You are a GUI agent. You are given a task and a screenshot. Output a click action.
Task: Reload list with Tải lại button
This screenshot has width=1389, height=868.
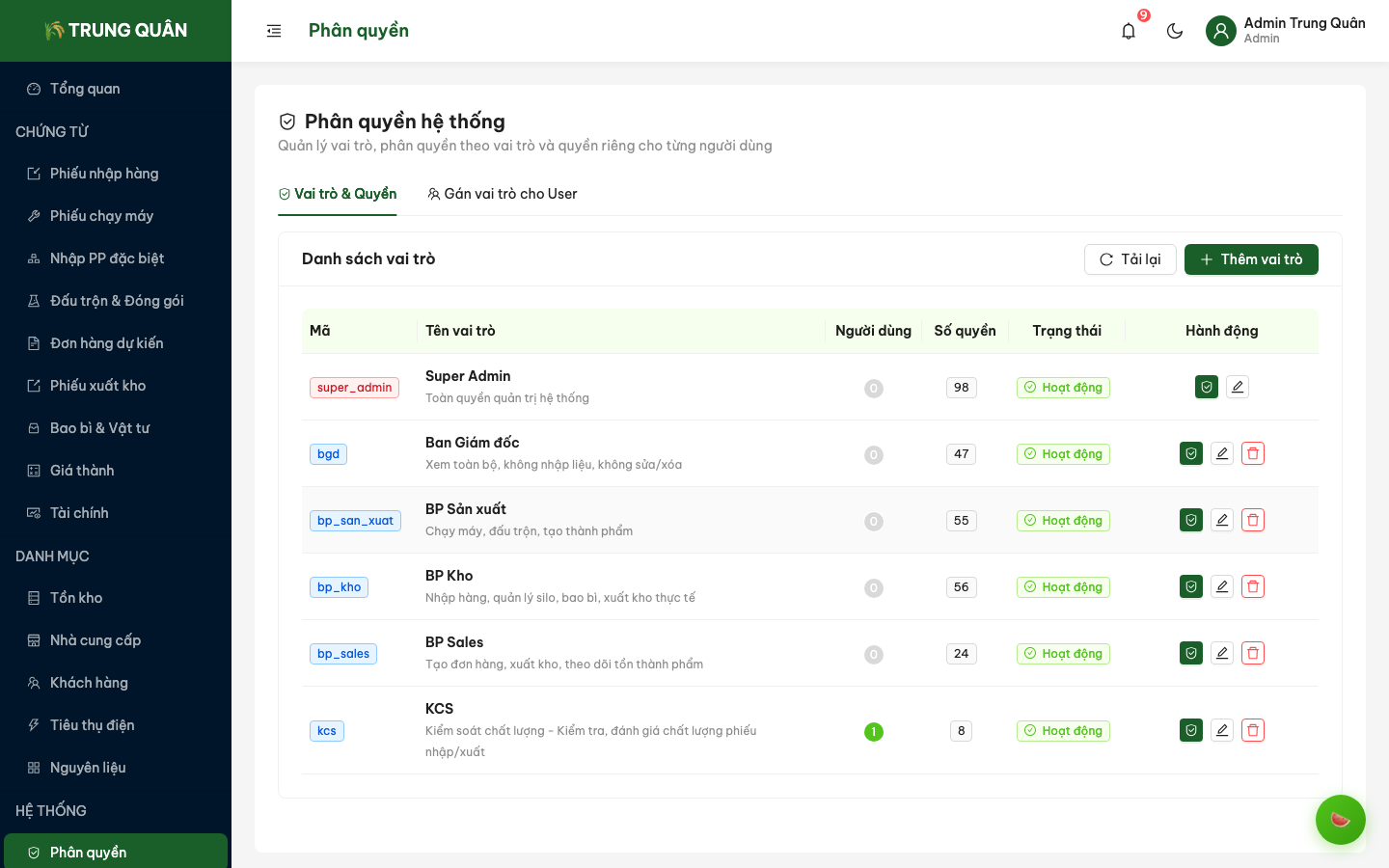tap(1130, 259)
